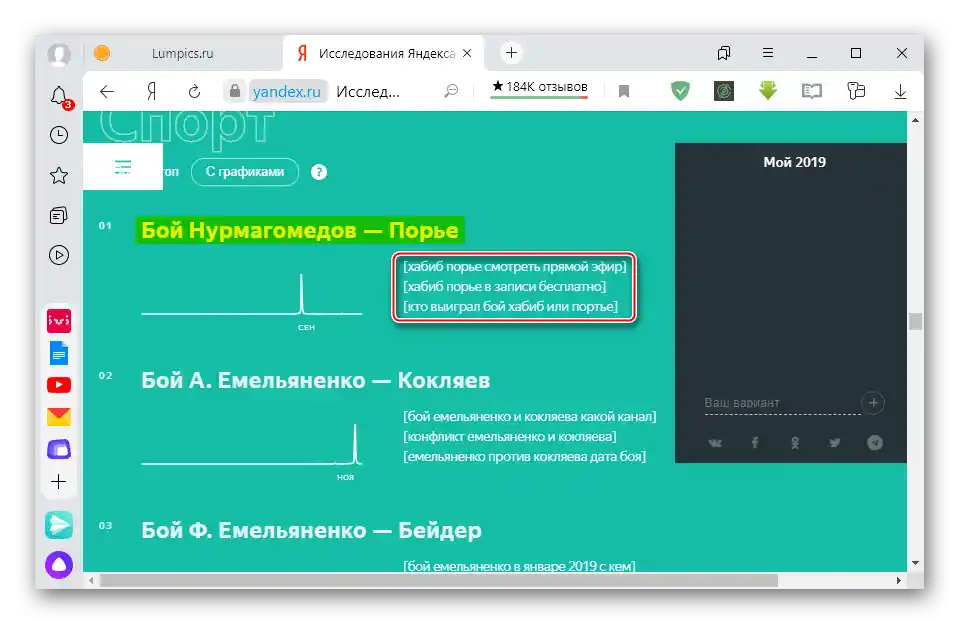
Task: Share to Telegram in Мой 2019 panel
Action: 875,443
